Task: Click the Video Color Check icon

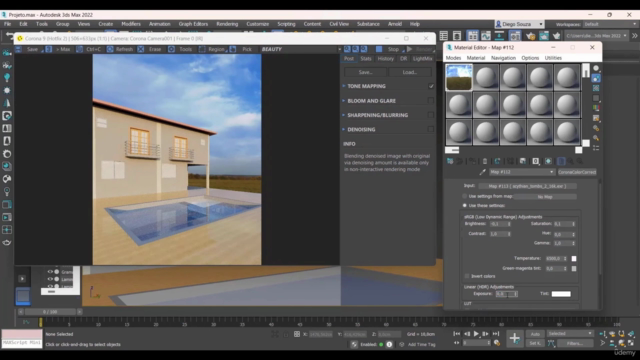Action: coord(596,108)
